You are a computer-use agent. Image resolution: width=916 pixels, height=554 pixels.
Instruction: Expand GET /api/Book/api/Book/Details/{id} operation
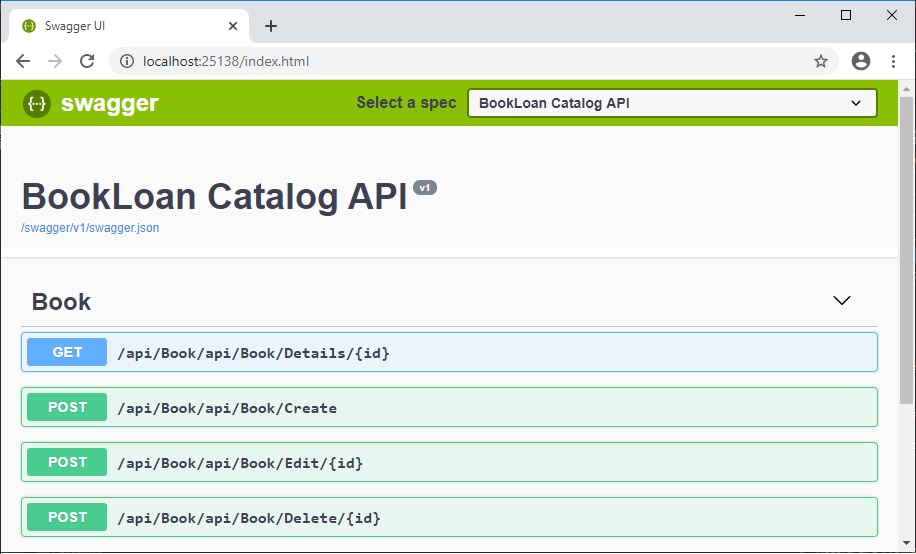coord(449,352)
